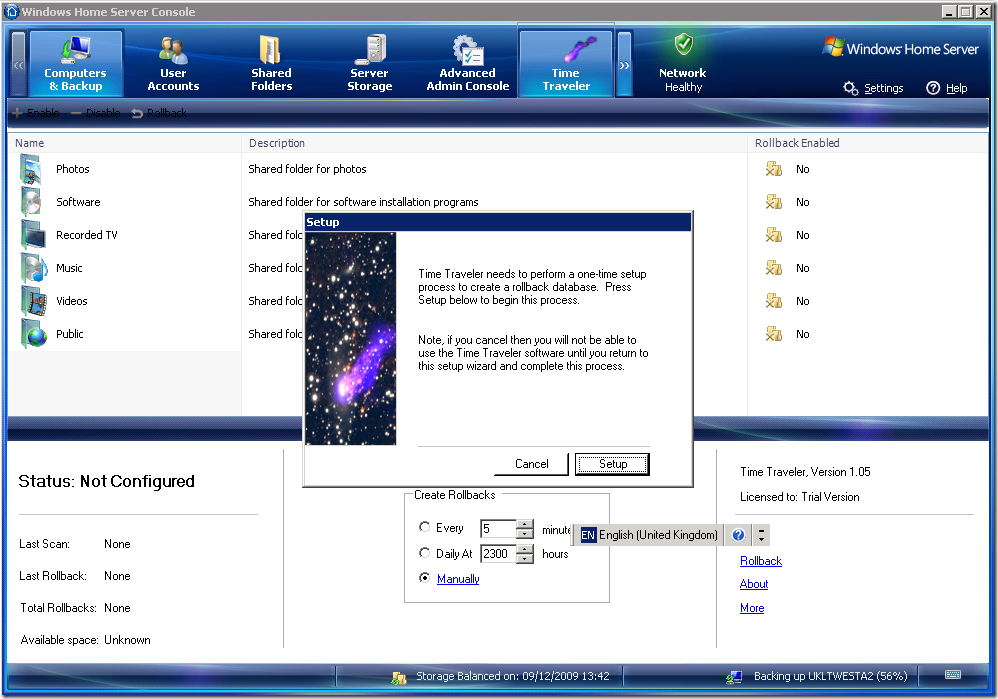Image resolution: width=998 pixels, height=699 pixels.
Task: Click the Rollback toolbar button
Action: click(x=159, y=113)
